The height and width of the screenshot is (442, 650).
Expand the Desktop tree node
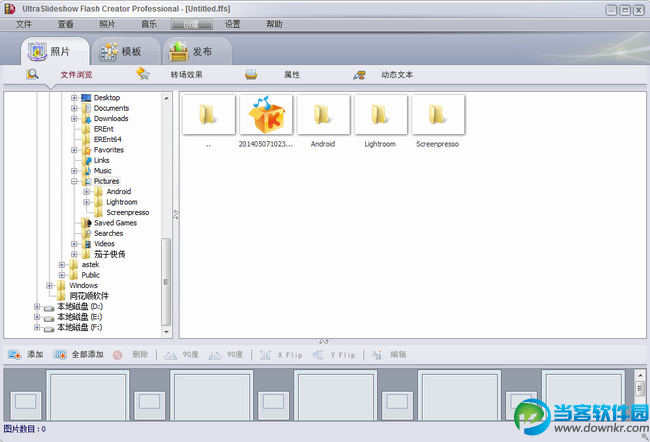tap(74, 98)
